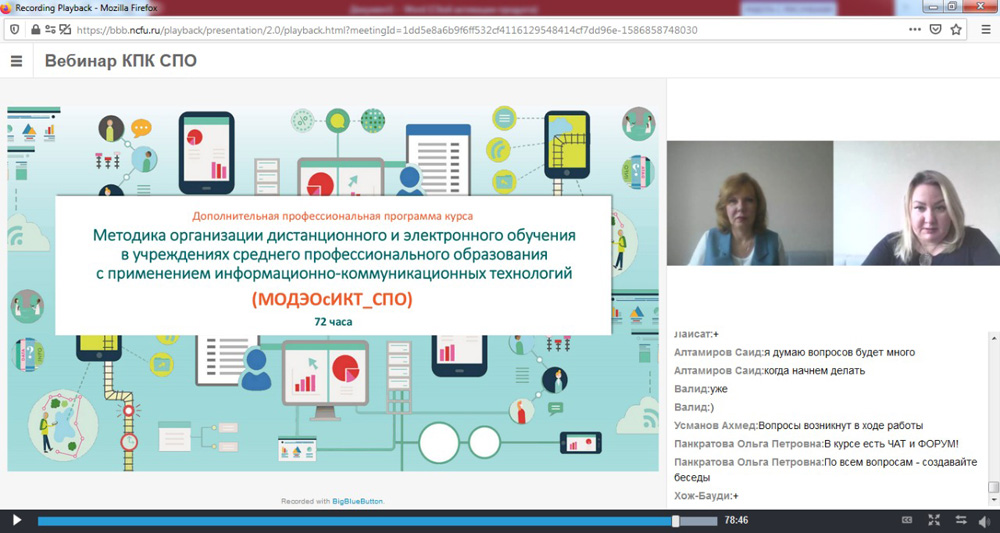Open site permissions icon in address bar
Viewport: 1000px width, 533px height.
tap(50, 29)
